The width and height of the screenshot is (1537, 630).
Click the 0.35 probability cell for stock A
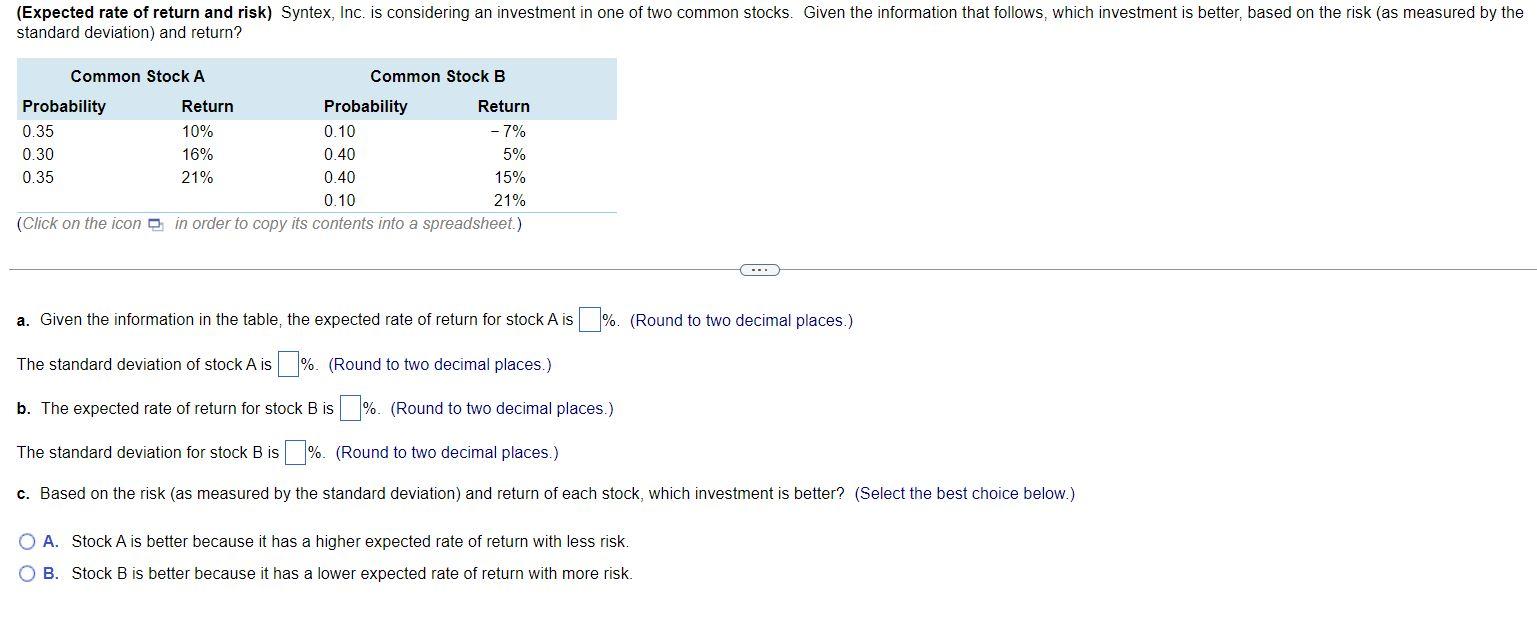point(37,131)
